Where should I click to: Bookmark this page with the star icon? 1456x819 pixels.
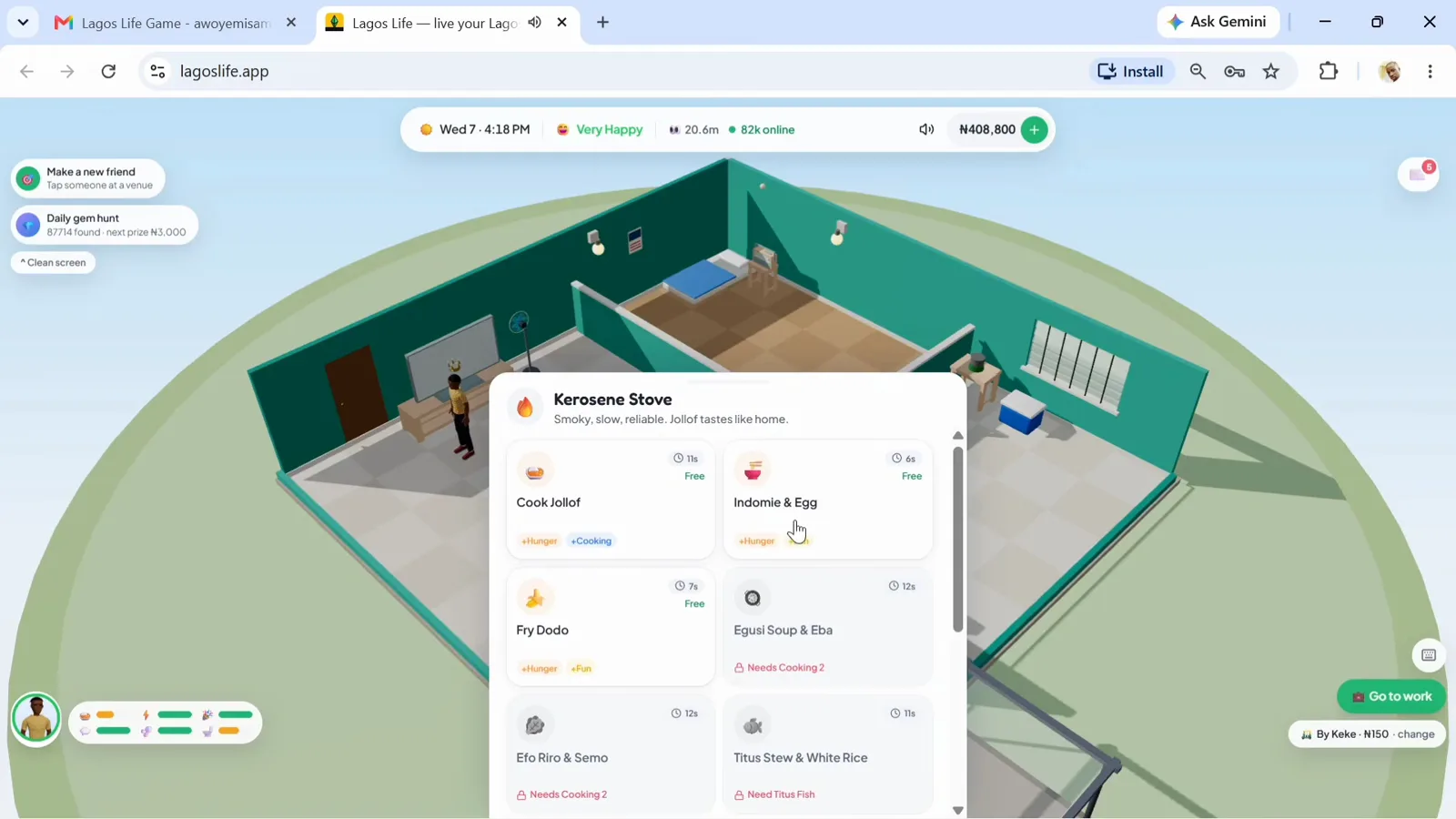pyautogui.click(x=1271, y=71)
